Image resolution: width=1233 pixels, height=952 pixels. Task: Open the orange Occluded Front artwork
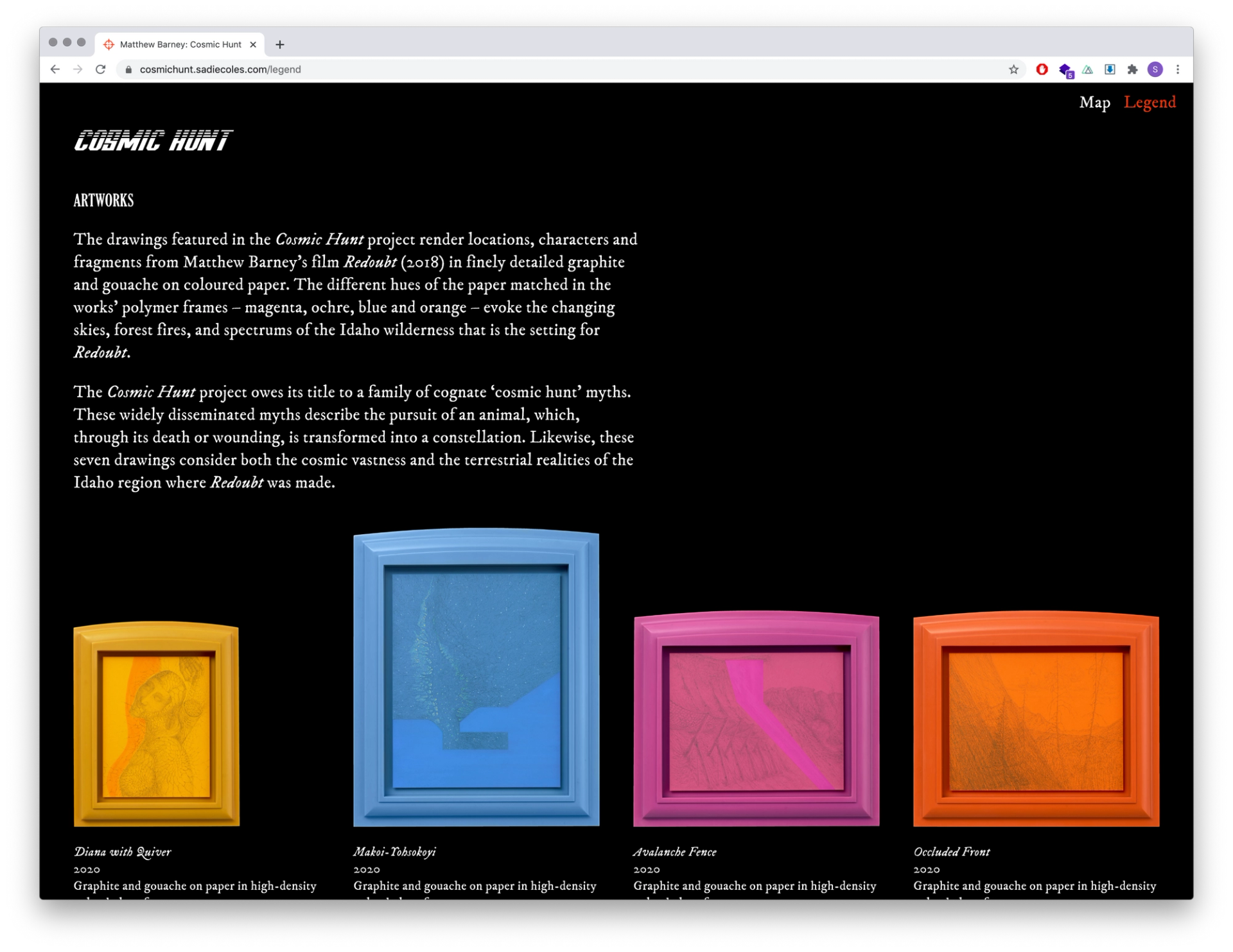pos(1036,719)
